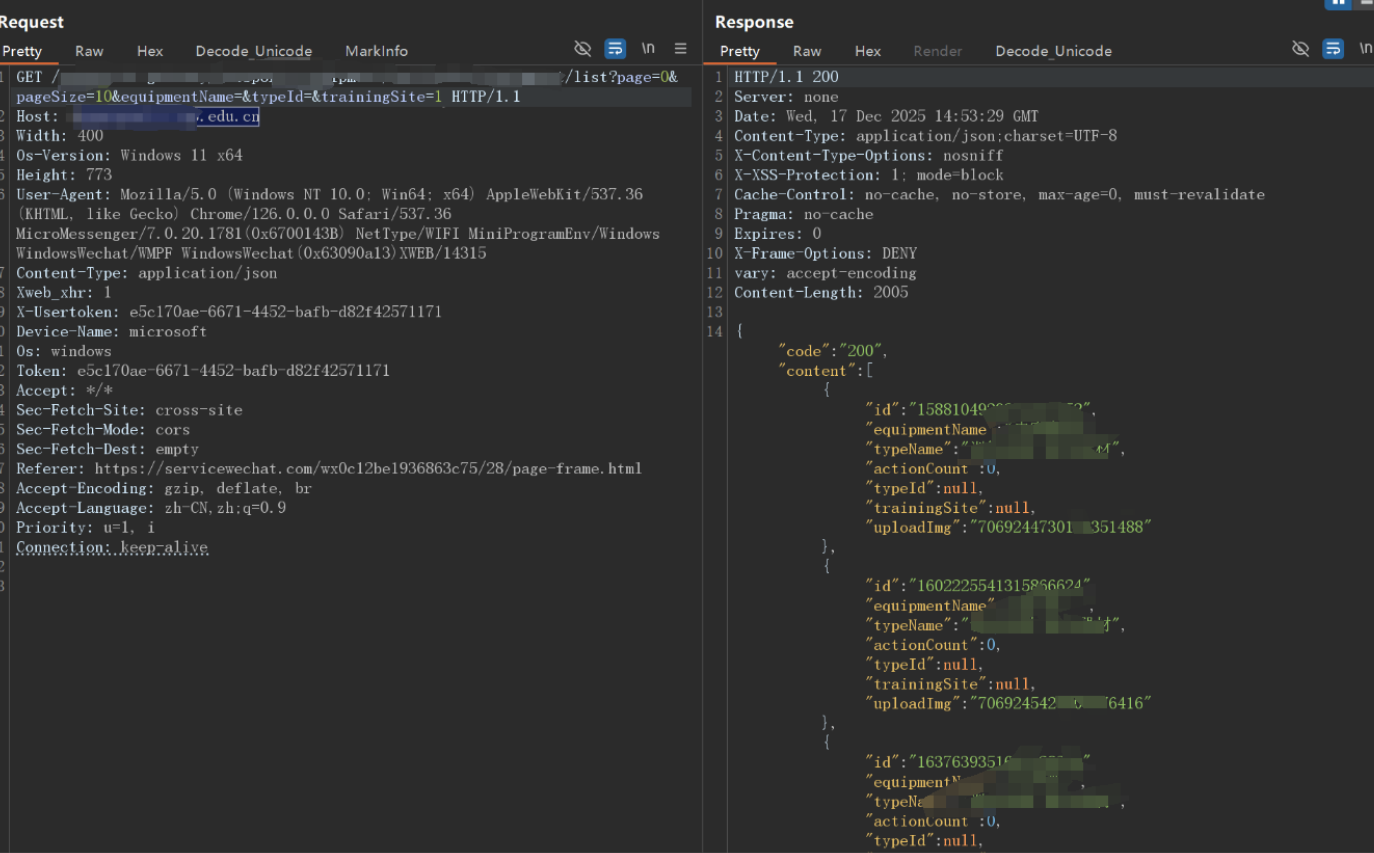Click the "code":"200" JSON field
The width and height of the screenshot is (1374, 853).
click(833, 351)
